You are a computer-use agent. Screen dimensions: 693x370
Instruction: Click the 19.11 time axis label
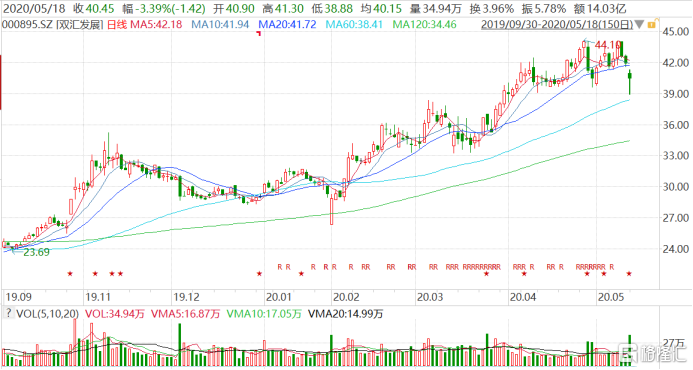[x=98, y=297]
